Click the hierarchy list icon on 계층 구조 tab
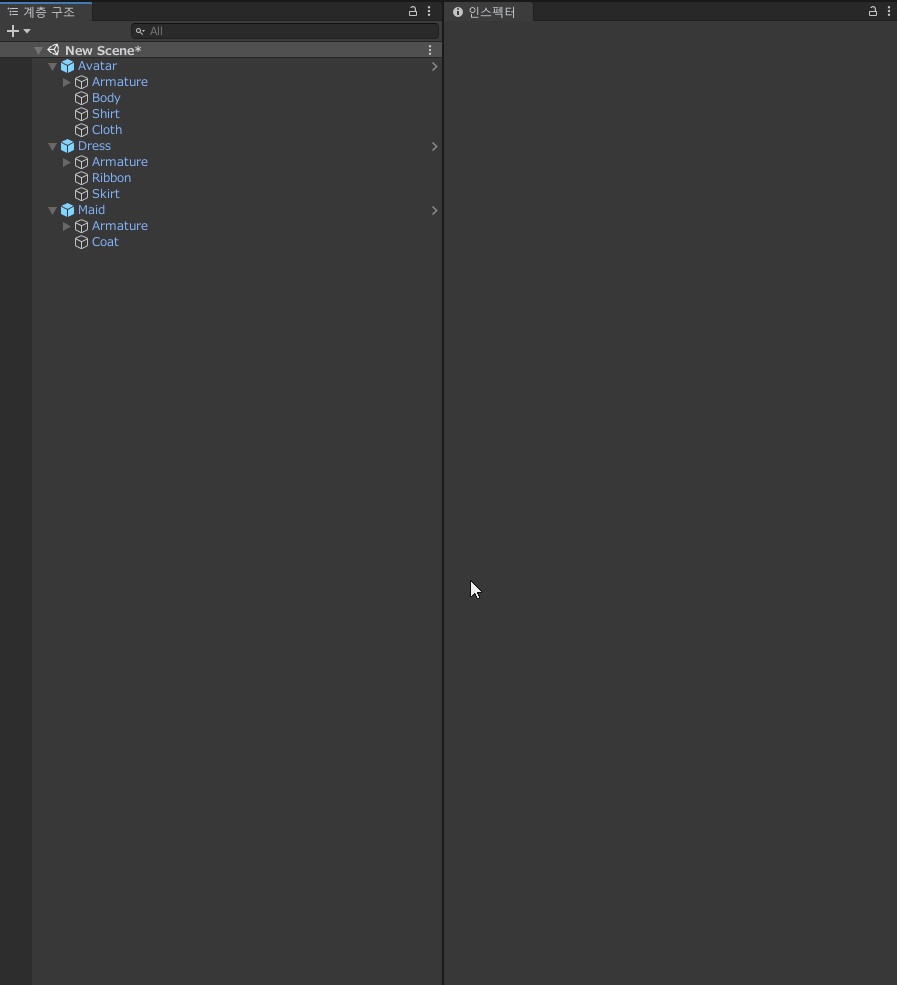 tap(13, 12)
